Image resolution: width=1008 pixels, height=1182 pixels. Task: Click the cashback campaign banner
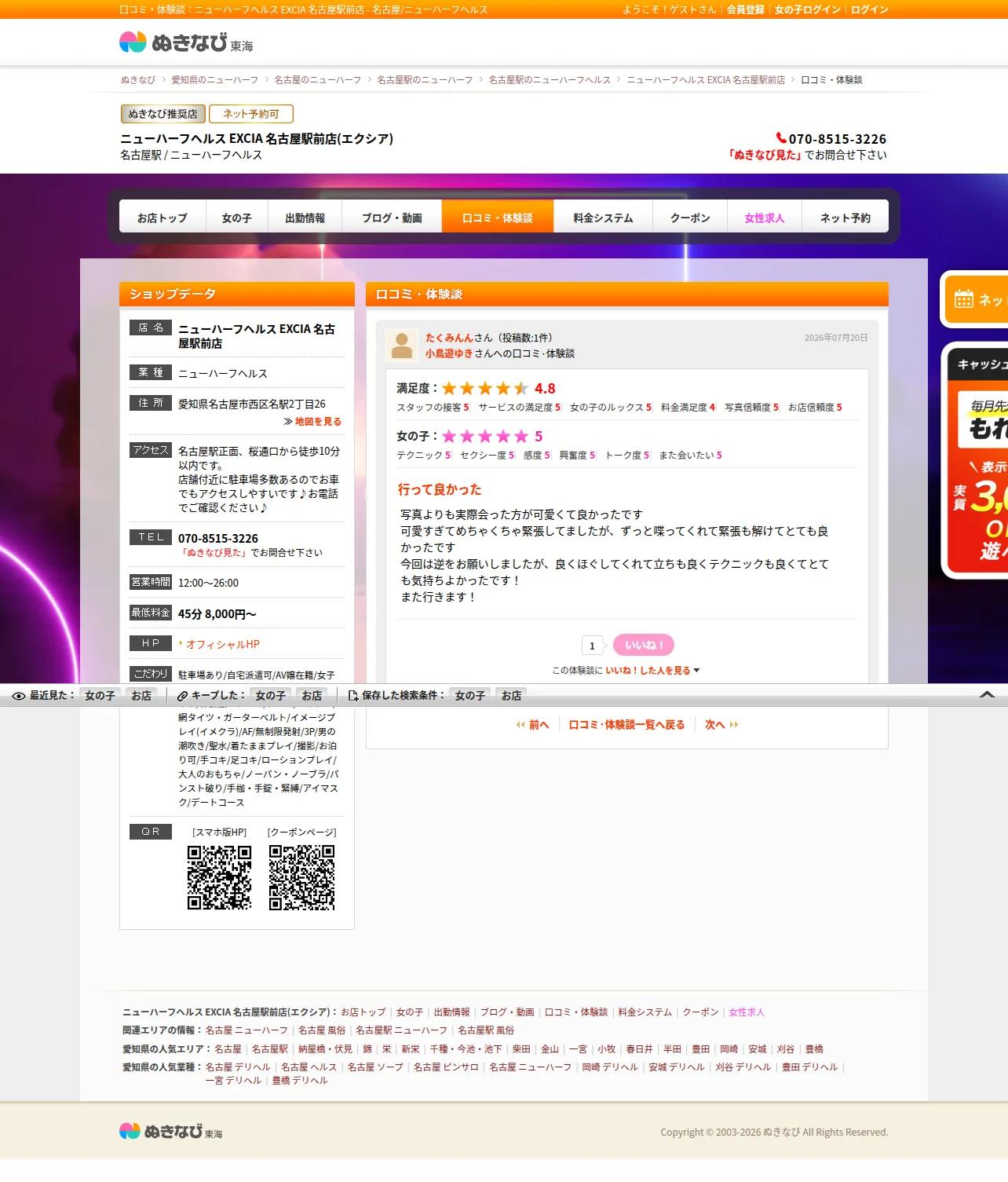[976, 461]
